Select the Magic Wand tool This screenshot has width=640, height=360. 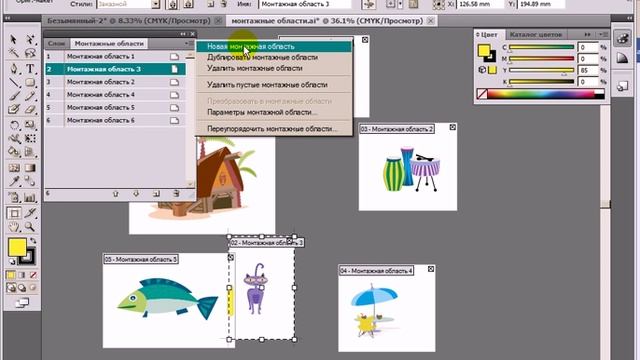[x=13, y=53]
